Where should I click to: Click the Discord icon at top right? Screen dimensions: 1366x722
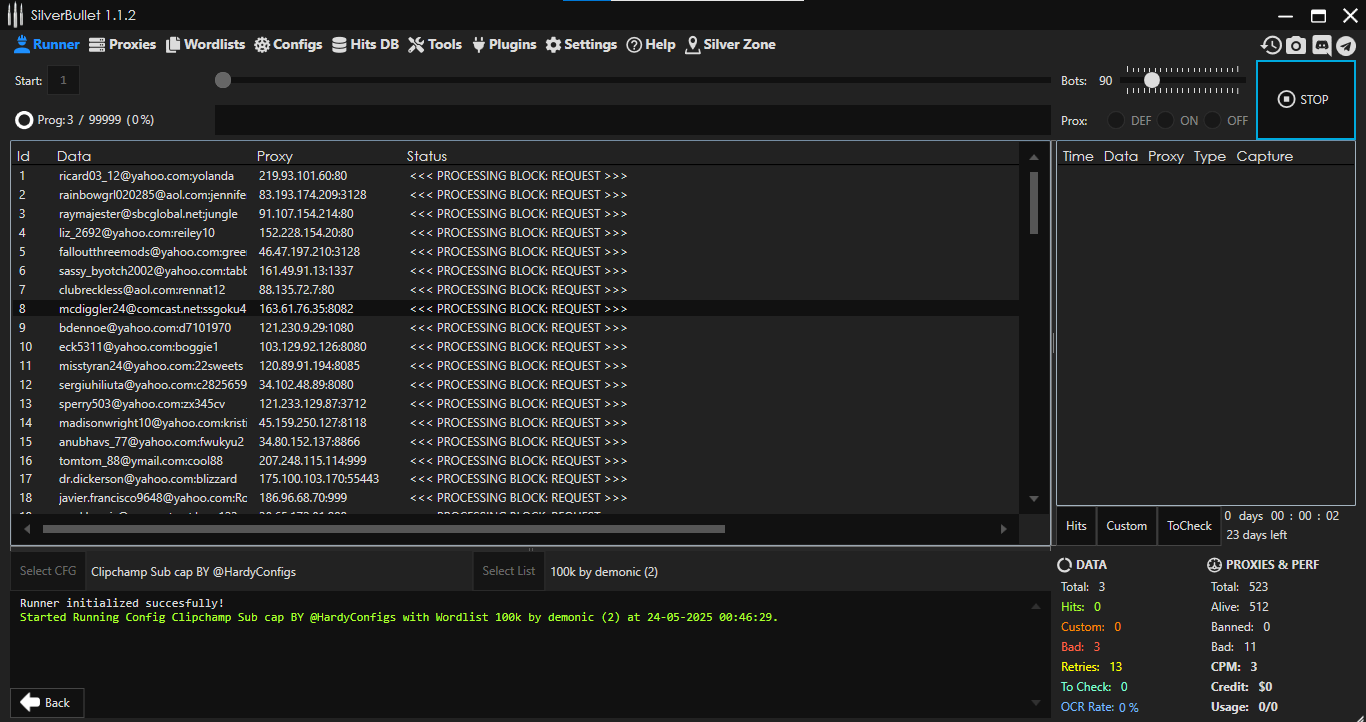pyautogui.click(x=1321, y=45)
